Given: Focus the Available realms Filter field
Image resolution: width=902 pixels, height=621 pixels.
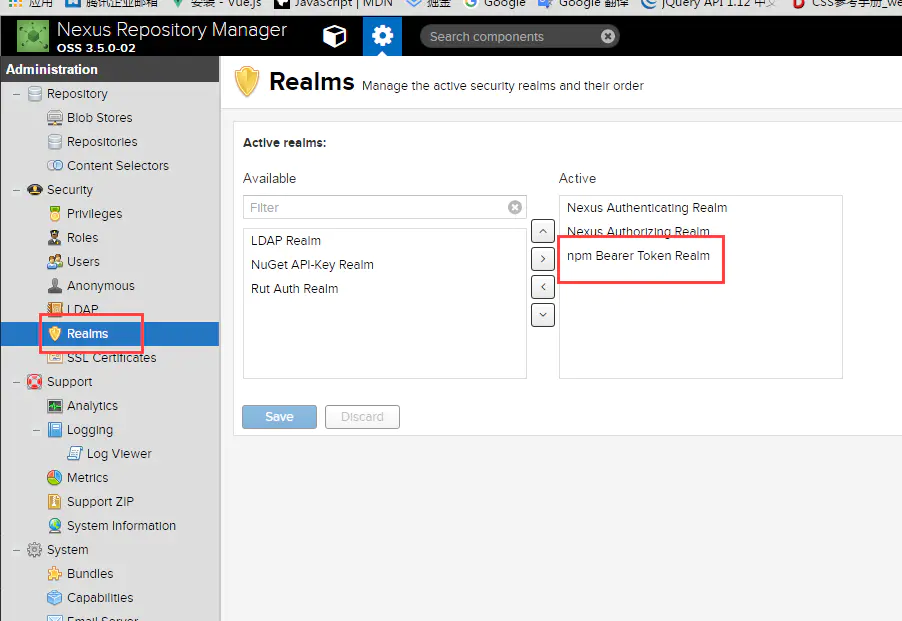Looking at the screenshot, I should (374, 208).
